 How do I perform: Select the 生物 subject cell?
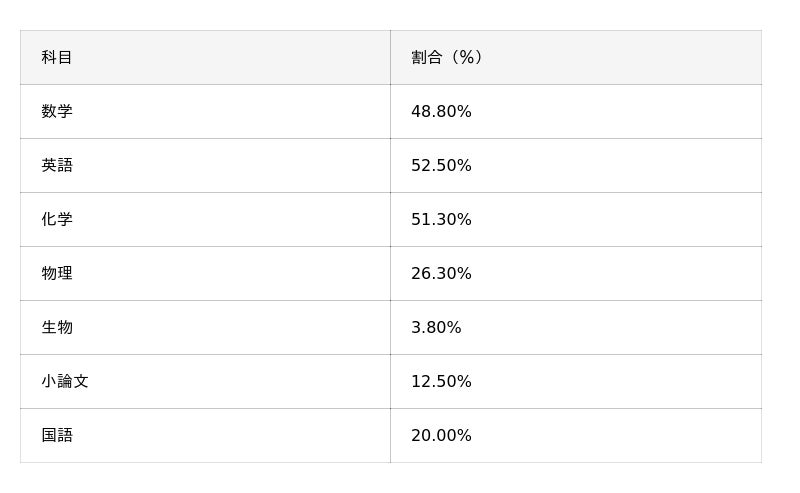[57, 328]
